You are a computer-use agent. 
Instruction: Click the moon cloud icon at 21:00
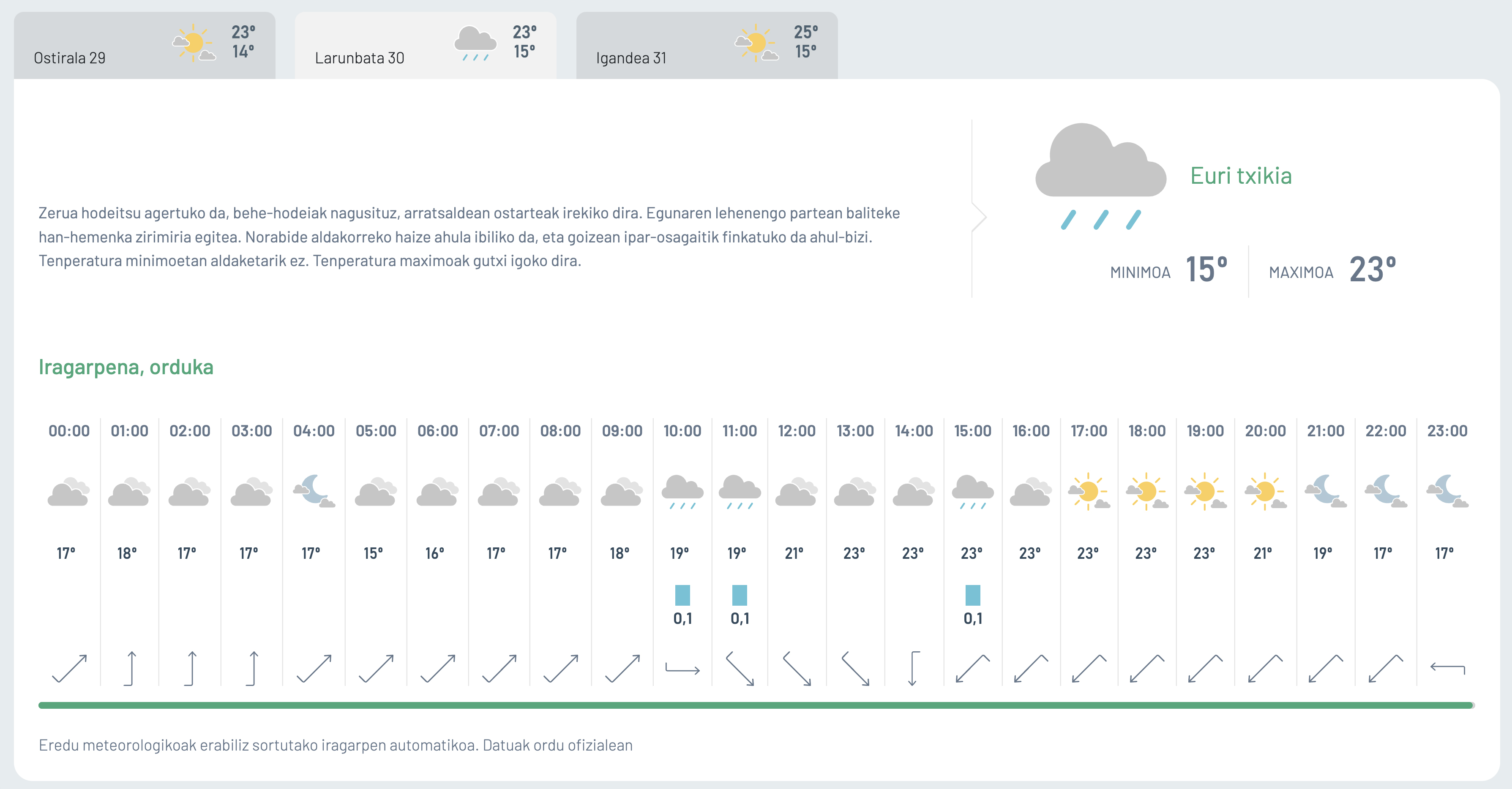[x=1326, y=491]
